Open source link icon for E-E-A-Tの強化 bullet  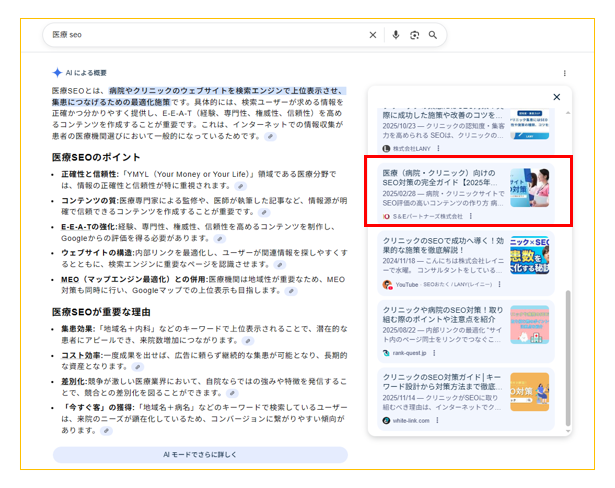click(220, 239)
